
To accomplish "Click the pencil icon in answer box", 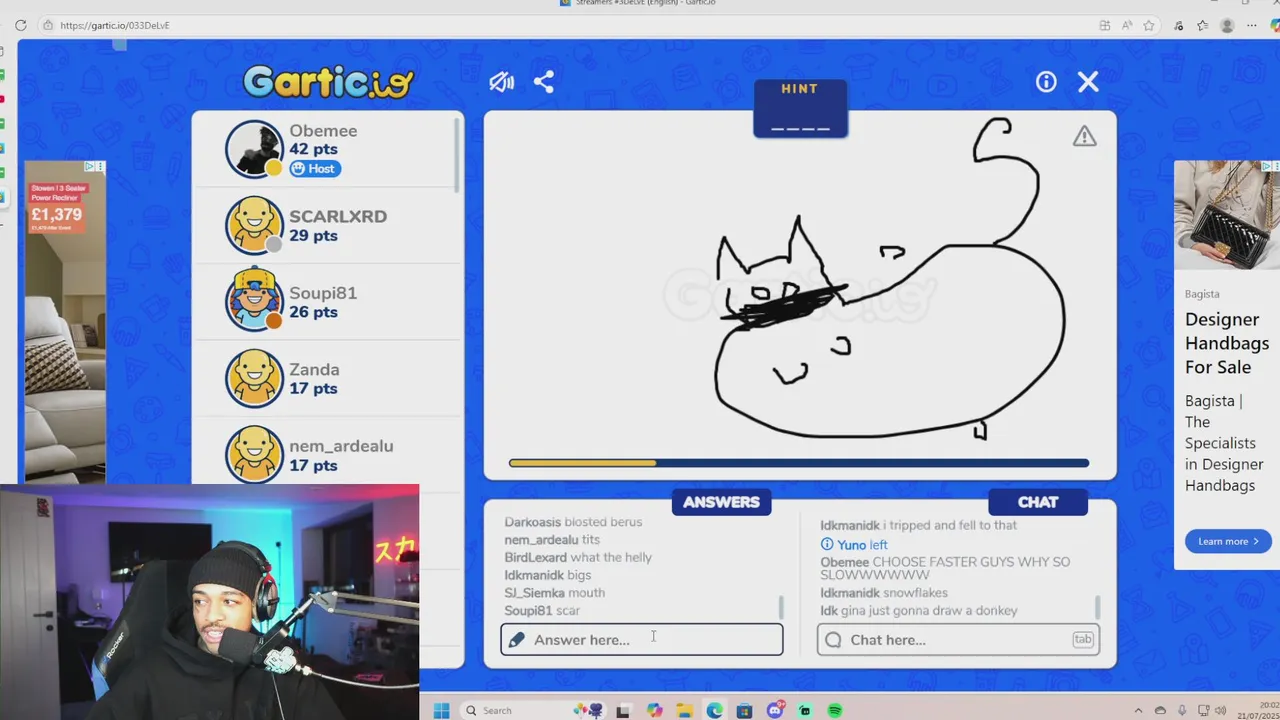I will (x=517, y=640).
